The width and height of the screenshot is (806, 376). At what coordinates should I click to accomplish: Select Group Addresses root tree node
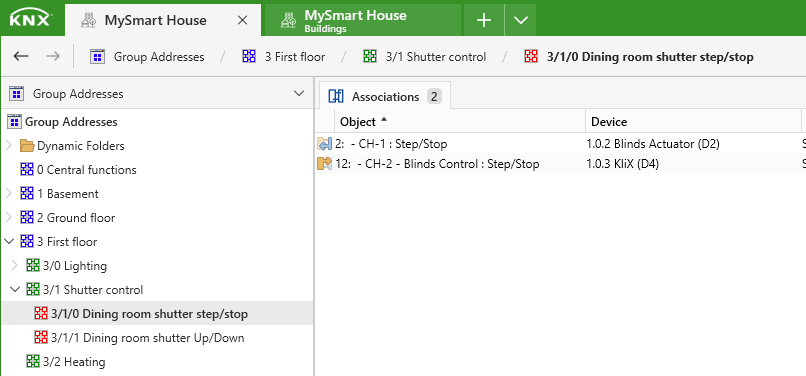tap(71, 122)
